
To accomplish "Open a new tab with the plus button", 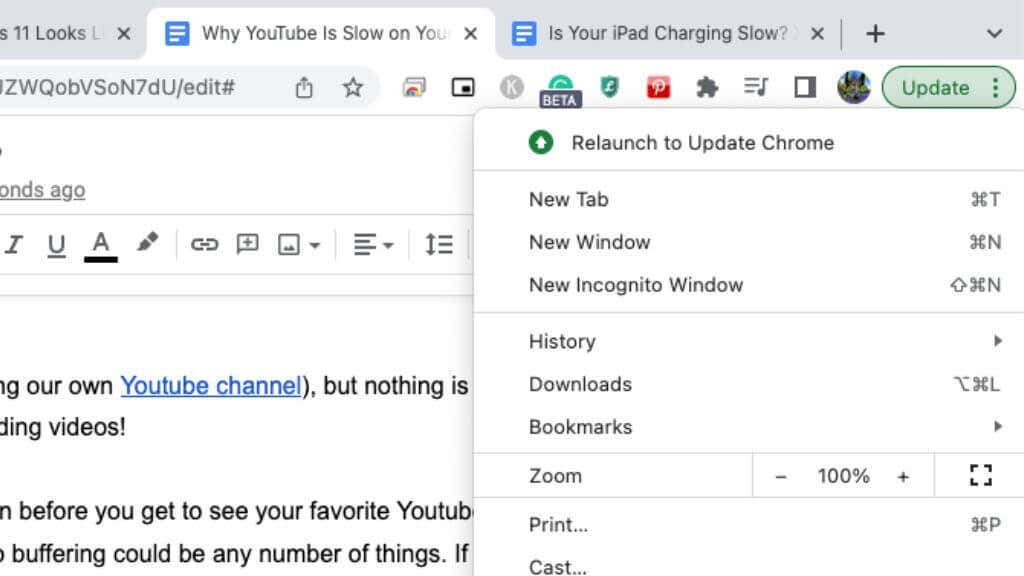I will pos(875,33).
